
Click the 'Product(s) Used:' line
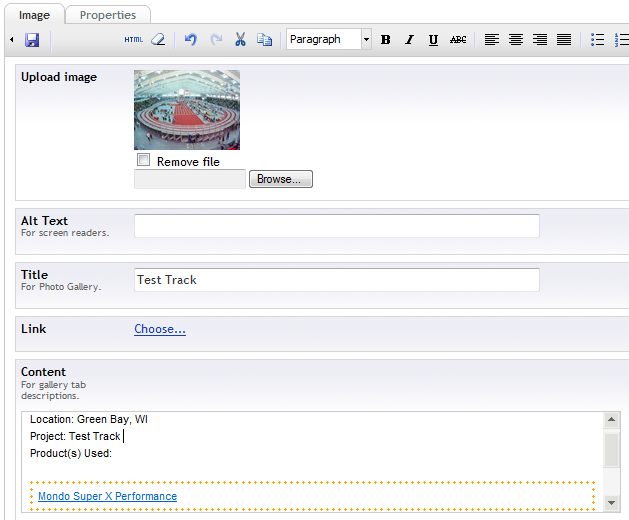71,453
